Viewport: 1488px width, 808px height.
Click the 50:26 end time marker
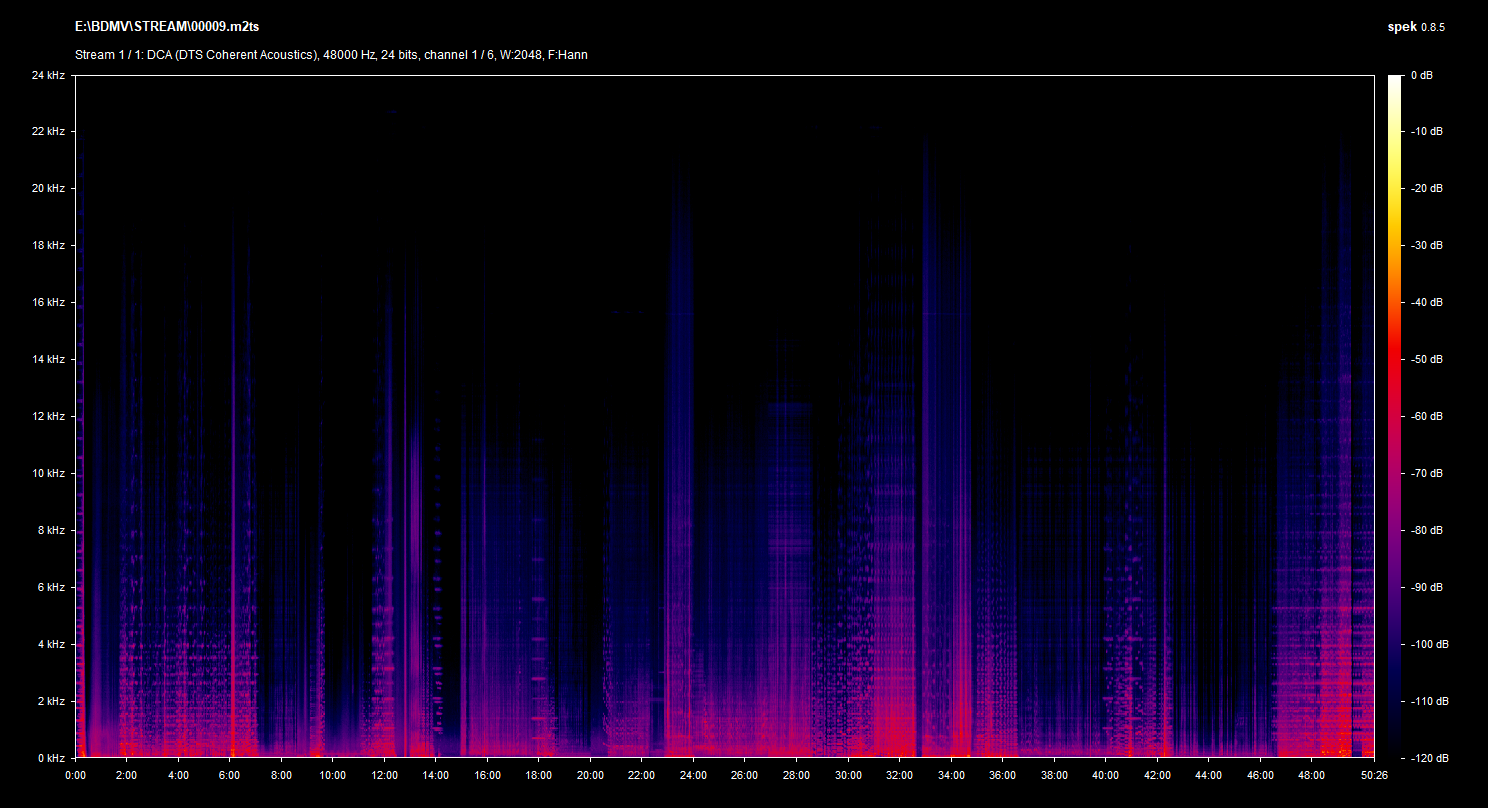pyautogui.click(x=1374, y=775)
